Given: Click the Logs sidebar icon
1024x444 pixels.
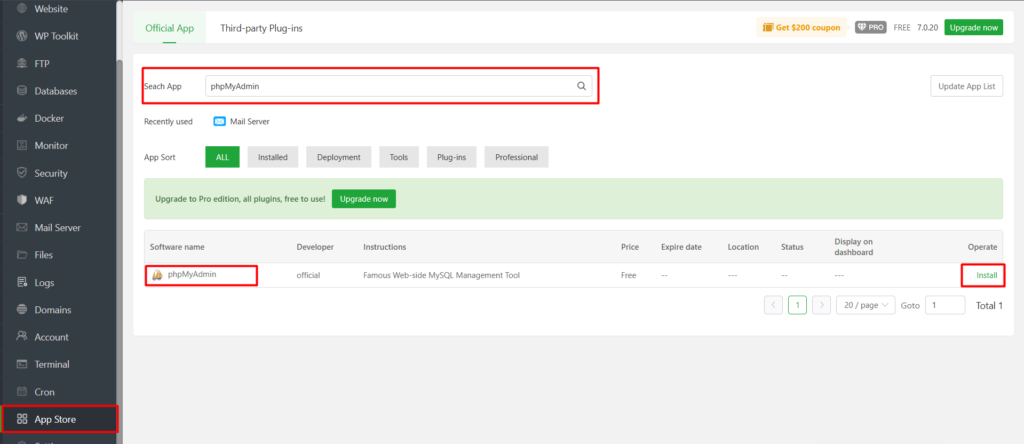Looking at the screenshot, I should click(22, 282).
